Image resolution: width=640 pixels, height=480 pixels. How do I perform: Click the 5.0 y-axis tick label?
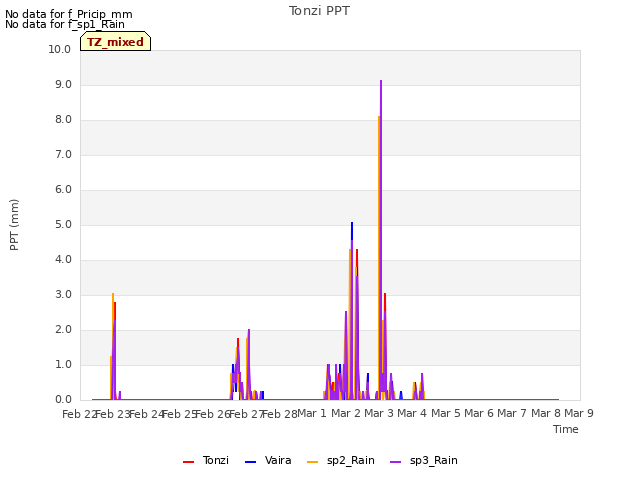tap(63, 224)
